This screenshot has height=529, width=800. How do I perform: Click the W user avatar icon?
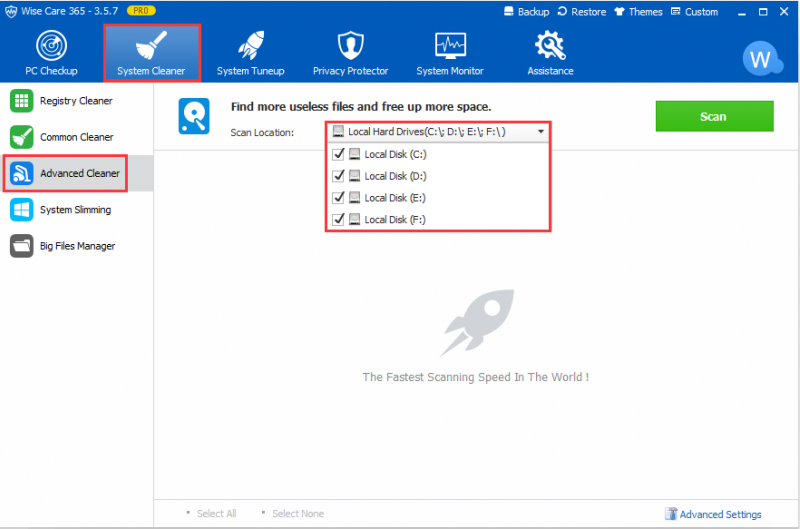(x=762, y=58)
